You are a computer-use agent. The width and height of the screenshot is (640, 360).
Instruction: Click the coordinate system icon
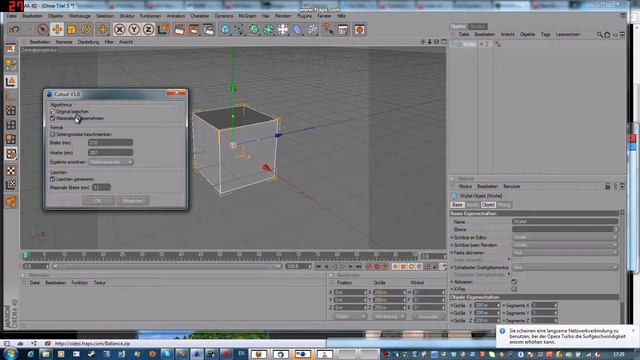point(163,29)
